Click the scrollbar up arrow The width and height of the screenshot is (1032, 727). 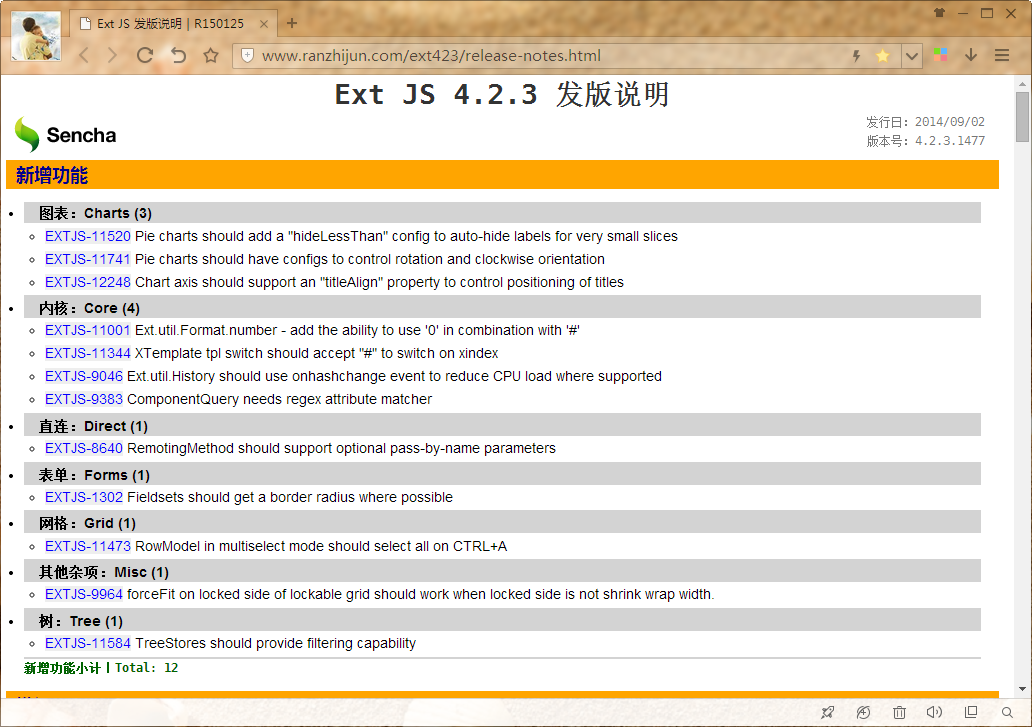[x=1021, y=84]
